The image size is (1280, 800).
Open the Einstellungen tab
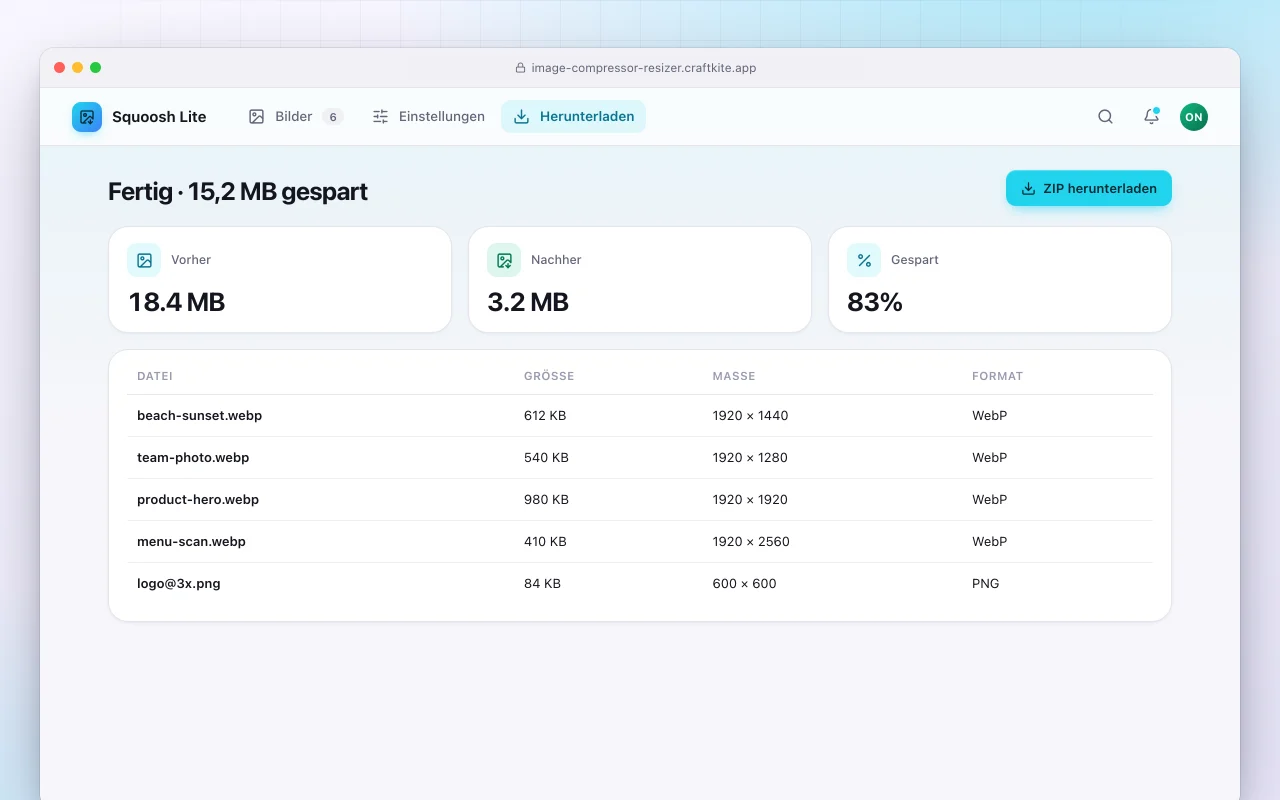click(428, 117)
